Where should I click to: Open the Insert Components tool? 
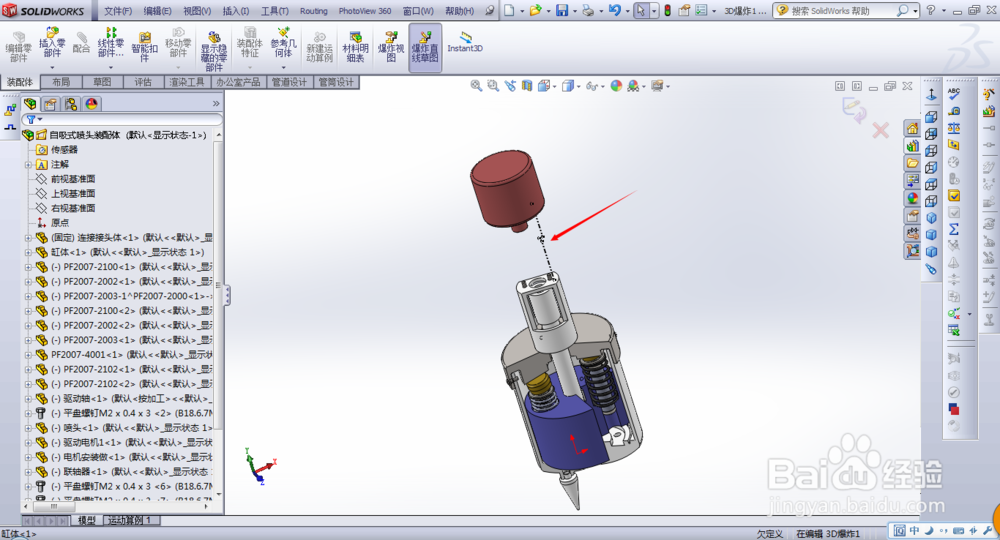pyautogui.click(x=52, y=42)
